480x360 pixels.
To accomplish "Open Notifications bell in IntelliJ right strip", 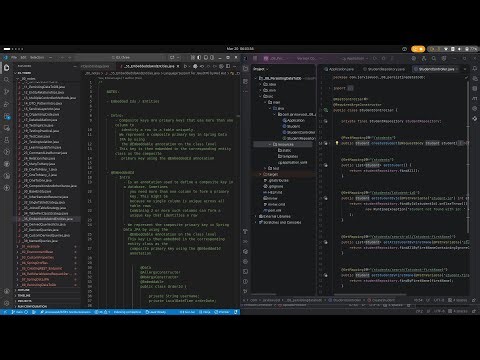I will (x=475, y=69).
